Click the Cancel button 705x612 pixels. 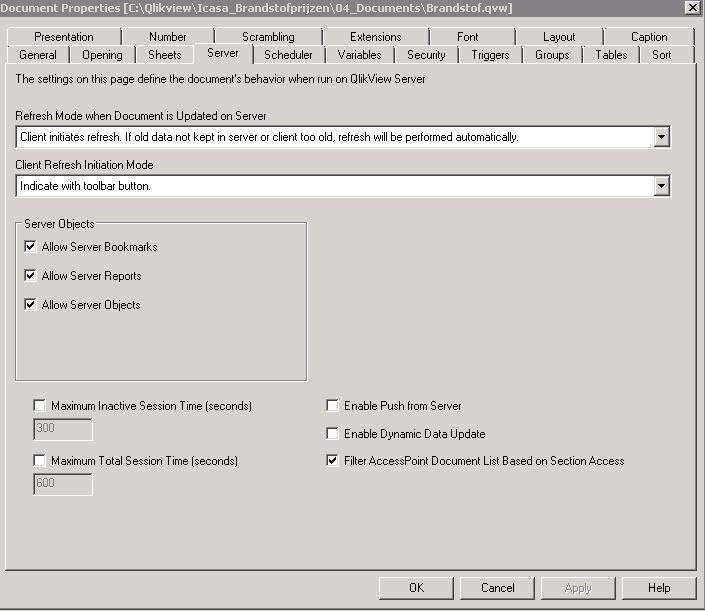497,588
